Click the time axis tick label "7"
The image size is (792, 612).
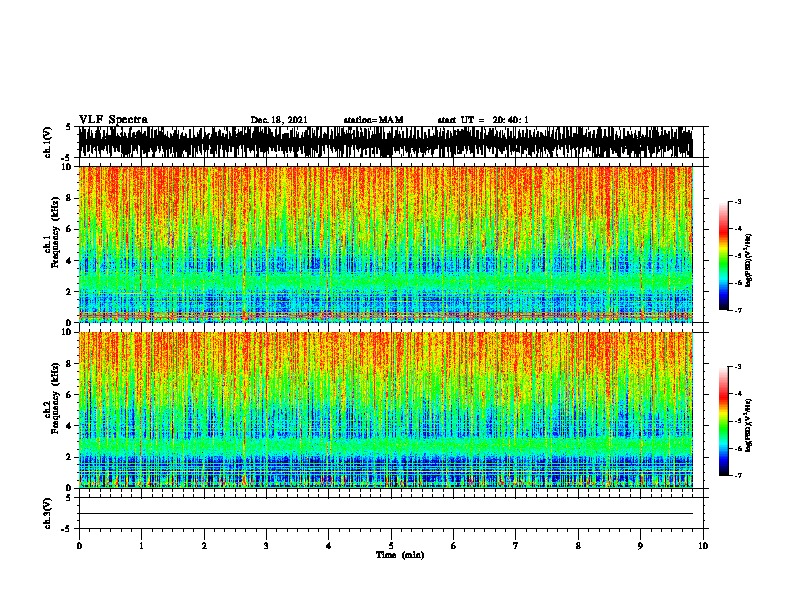tap(516, 546)
